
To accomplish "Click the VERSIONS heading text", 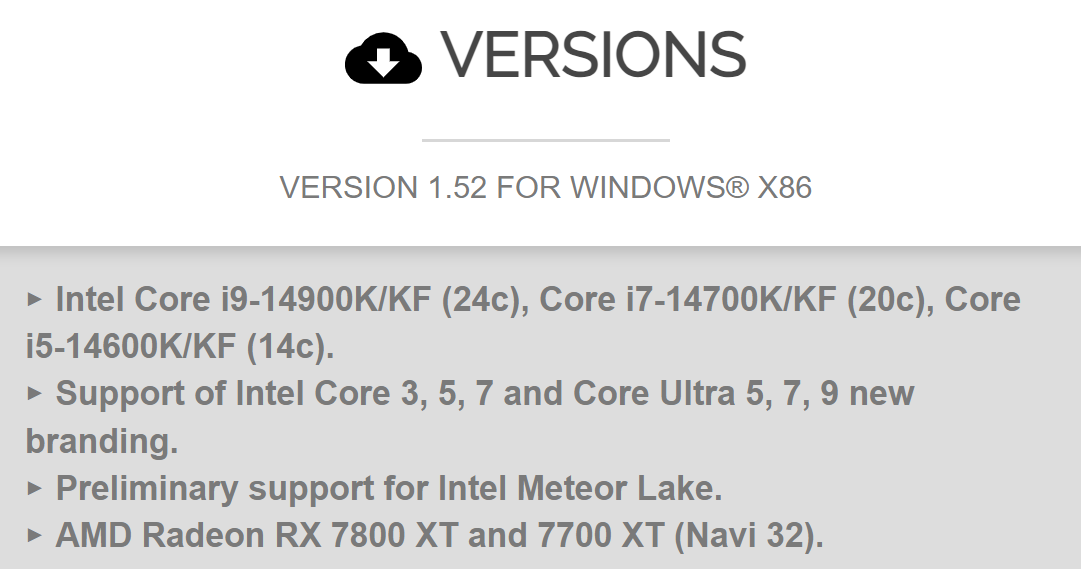I will [x=593, y=55].
